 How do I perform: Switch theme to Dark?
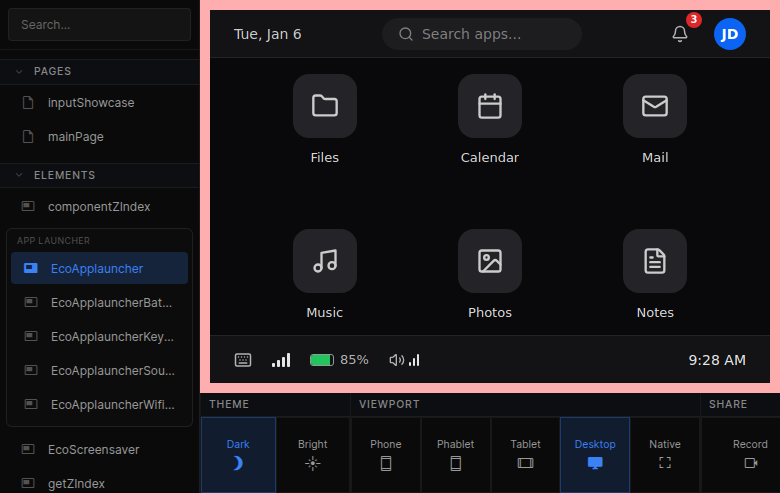[x=238, y=454]
